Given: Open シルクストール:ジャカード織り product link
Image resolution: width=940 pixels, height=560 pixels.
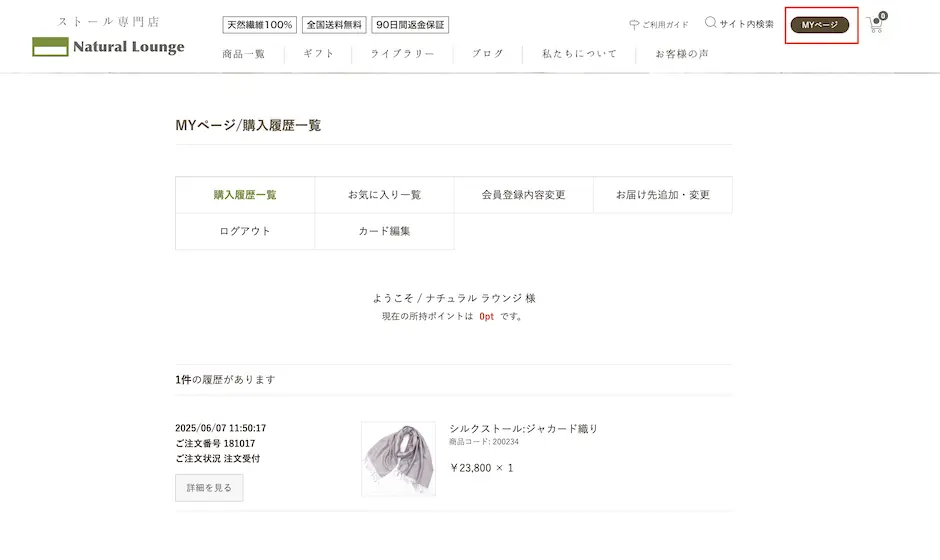Looking at the screenshot, I should (x=523, y=428).
